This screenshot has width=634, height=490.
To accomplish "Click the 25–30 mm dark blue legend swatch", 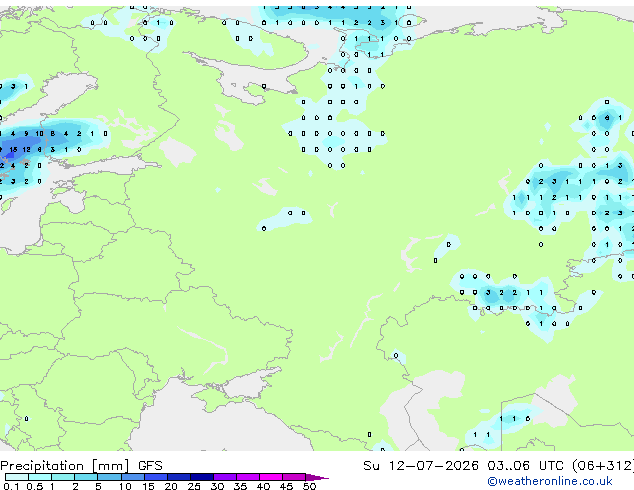I will click(202, 477).
